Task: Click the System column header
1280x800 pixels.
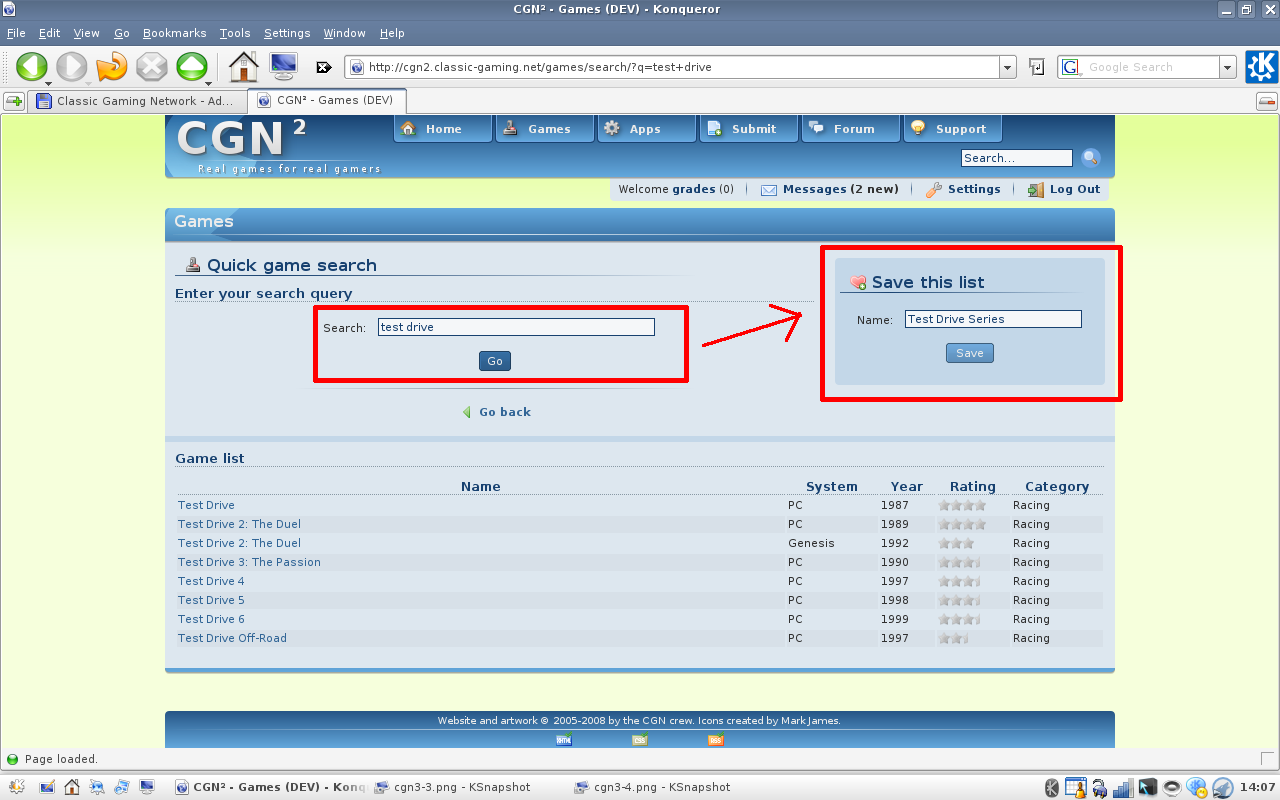Action: coord(832,486)
